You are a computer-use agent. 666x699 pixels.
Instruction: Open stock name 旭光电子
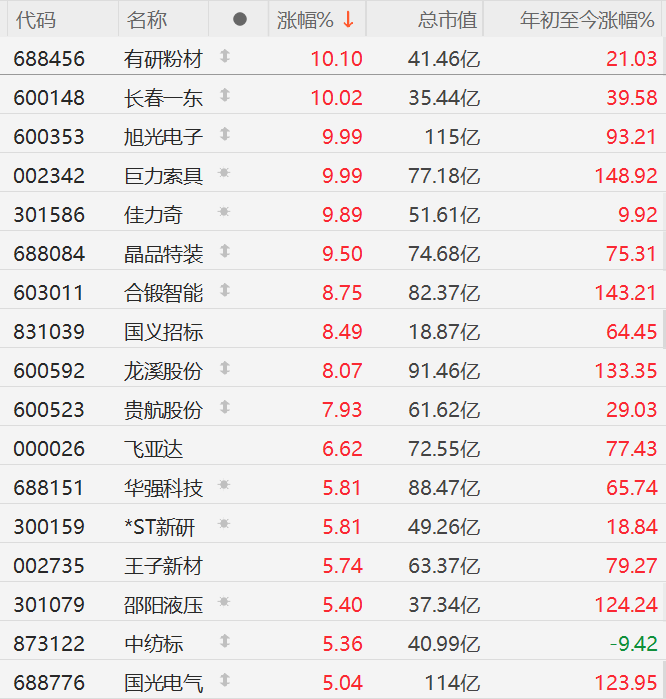click(x=163, y=137)
